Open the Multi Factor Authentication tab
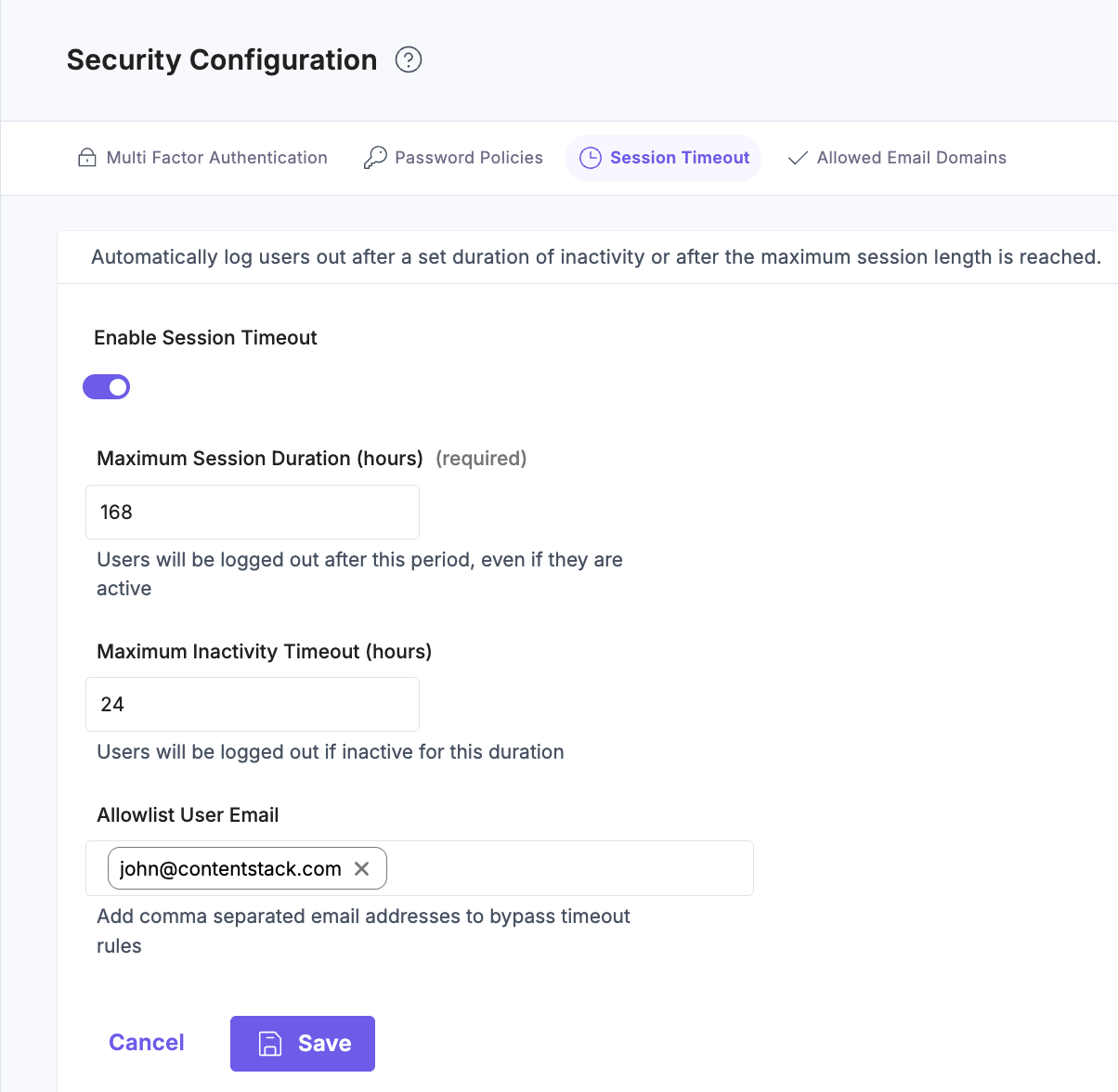 (216, 158)
